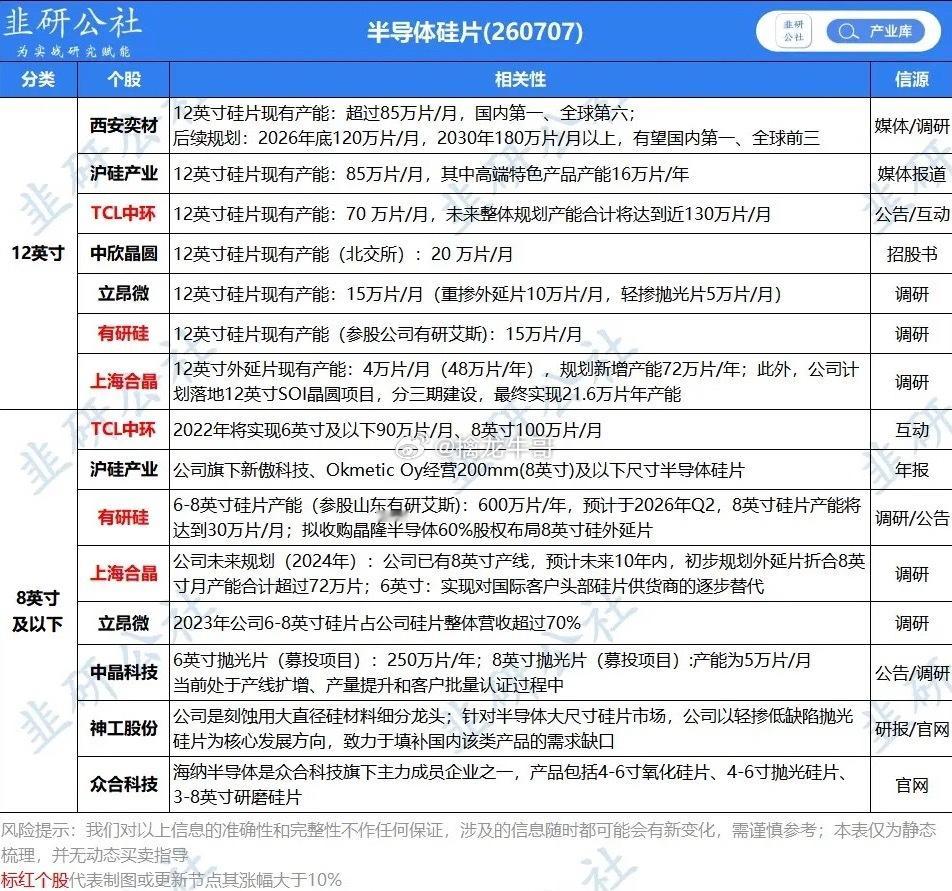The height and width of the screenshot is (891, 952).
Task: Click description mentioning 刻蚀用大直径硅材料细分龙头
Action: tap(513, 728)
